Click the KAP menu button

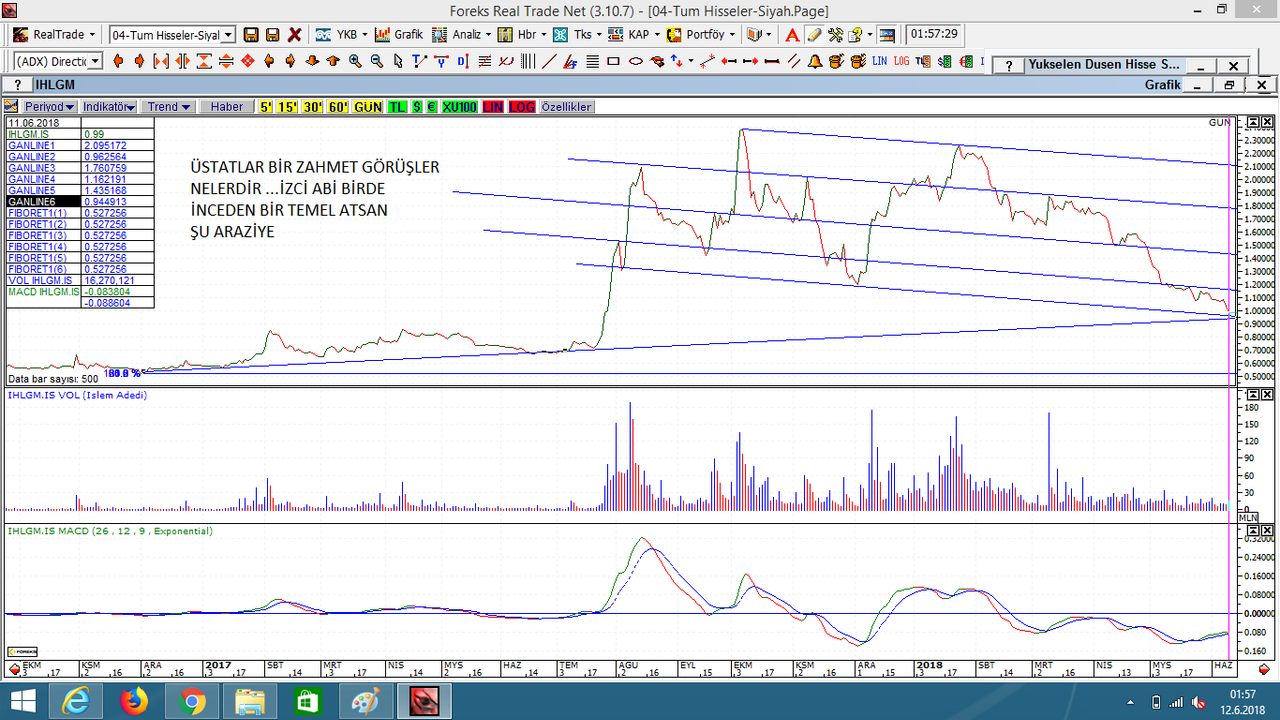(x=633, y=35)
